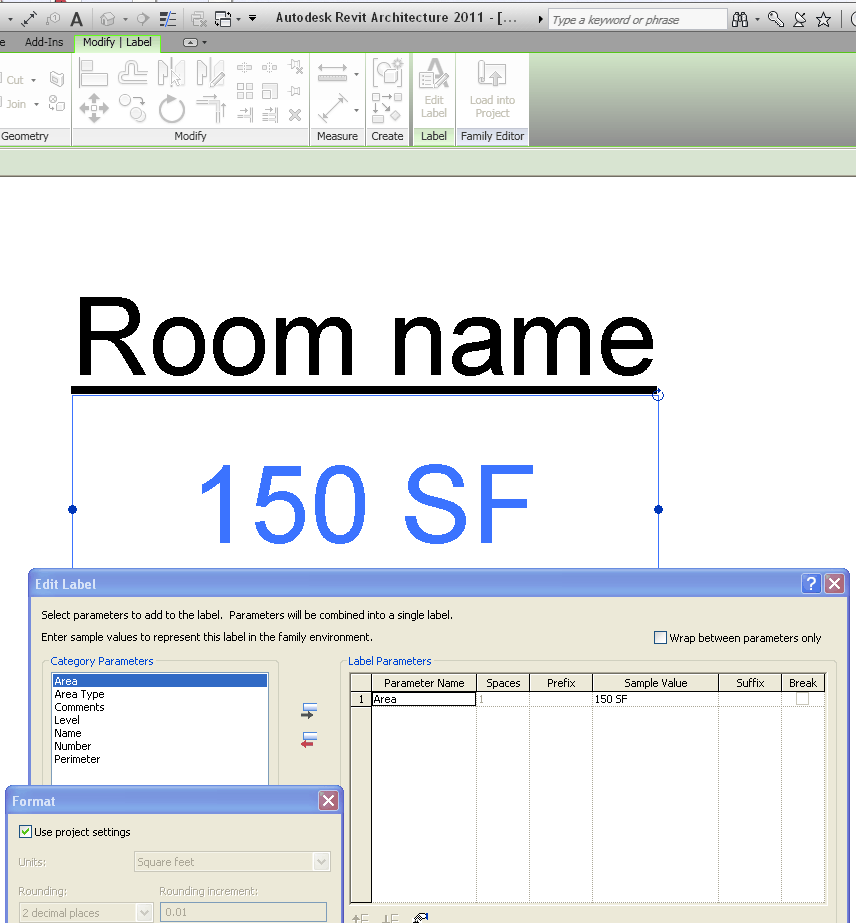Click the binoculars search icon
The width and height of the screenshot is (856, 923).
click(740, 19)
